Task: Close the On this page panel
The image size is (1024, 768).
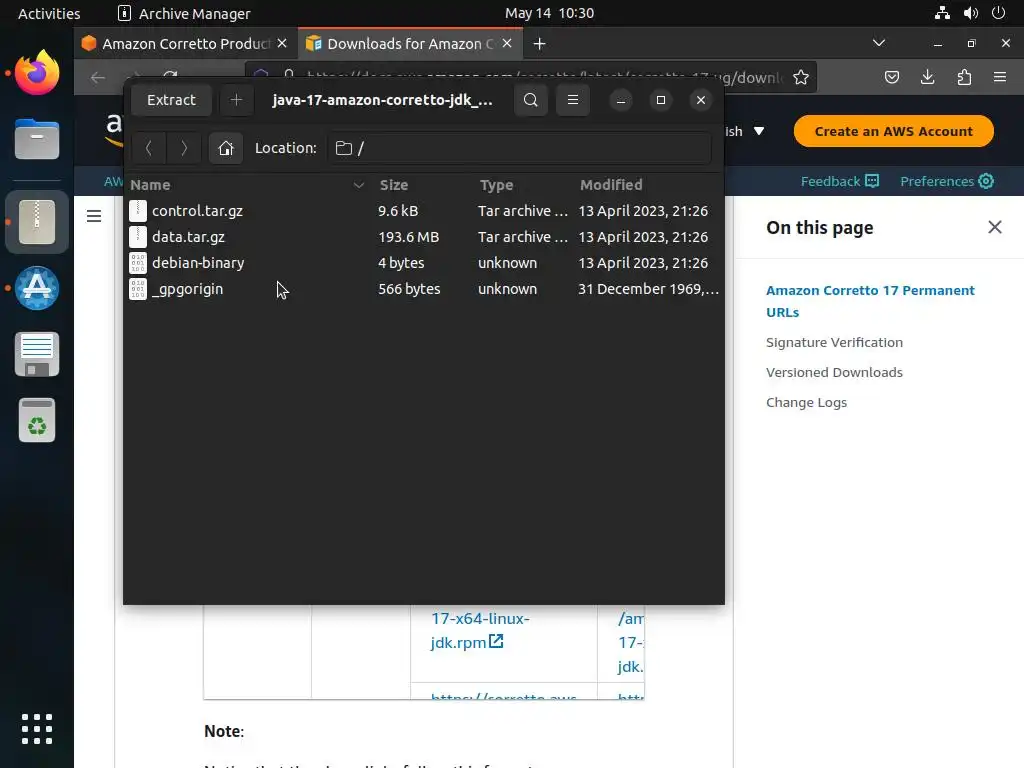Action: coord(995,227)
